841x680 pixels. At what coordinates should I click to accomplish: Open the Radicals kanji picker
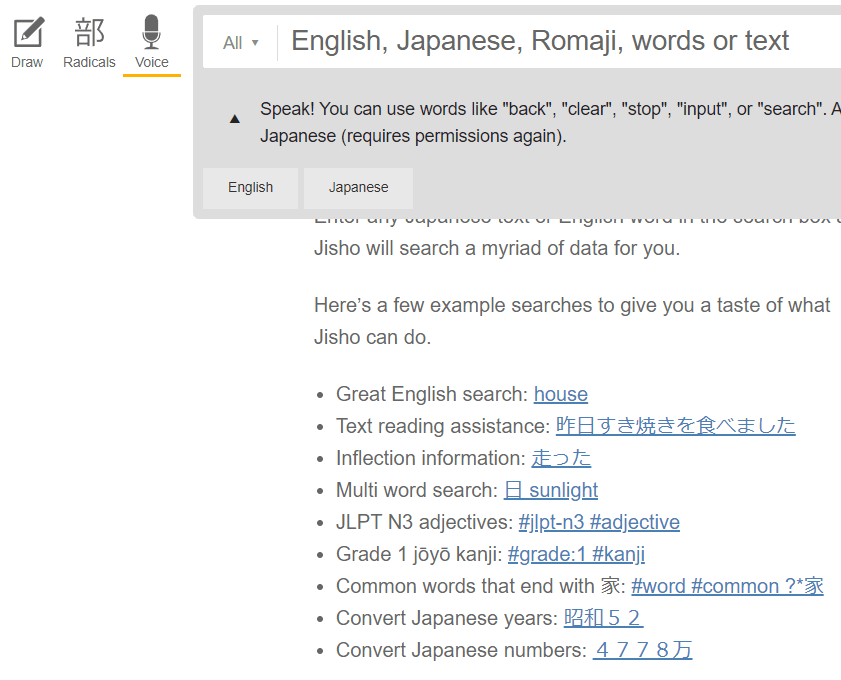coord(89,43)
